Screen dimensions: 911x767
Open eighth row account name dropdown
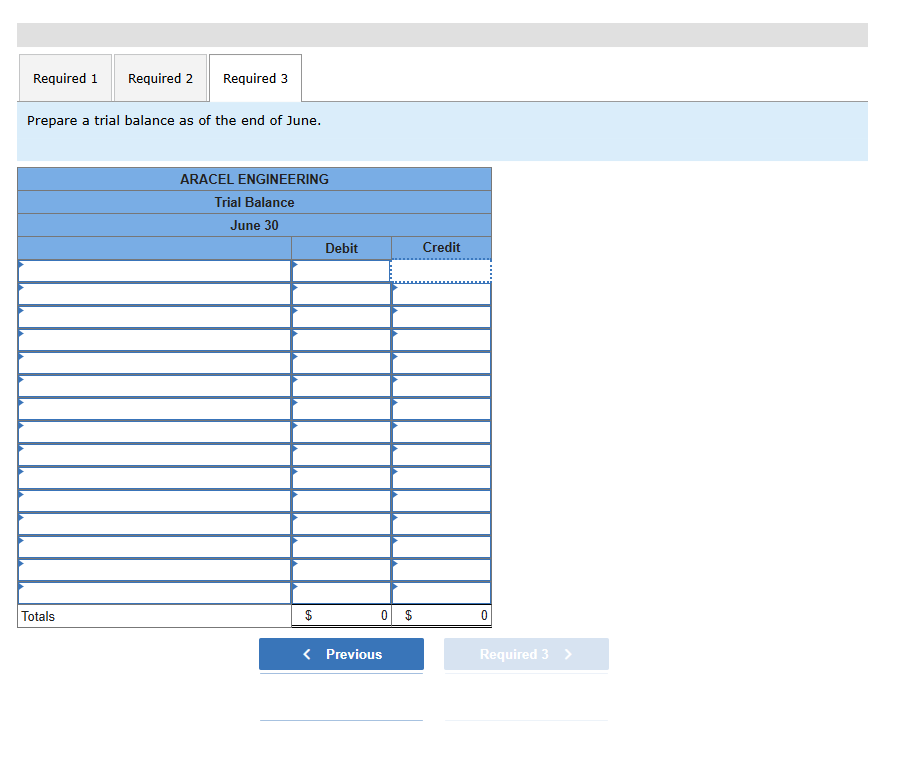tap(155, 432)
